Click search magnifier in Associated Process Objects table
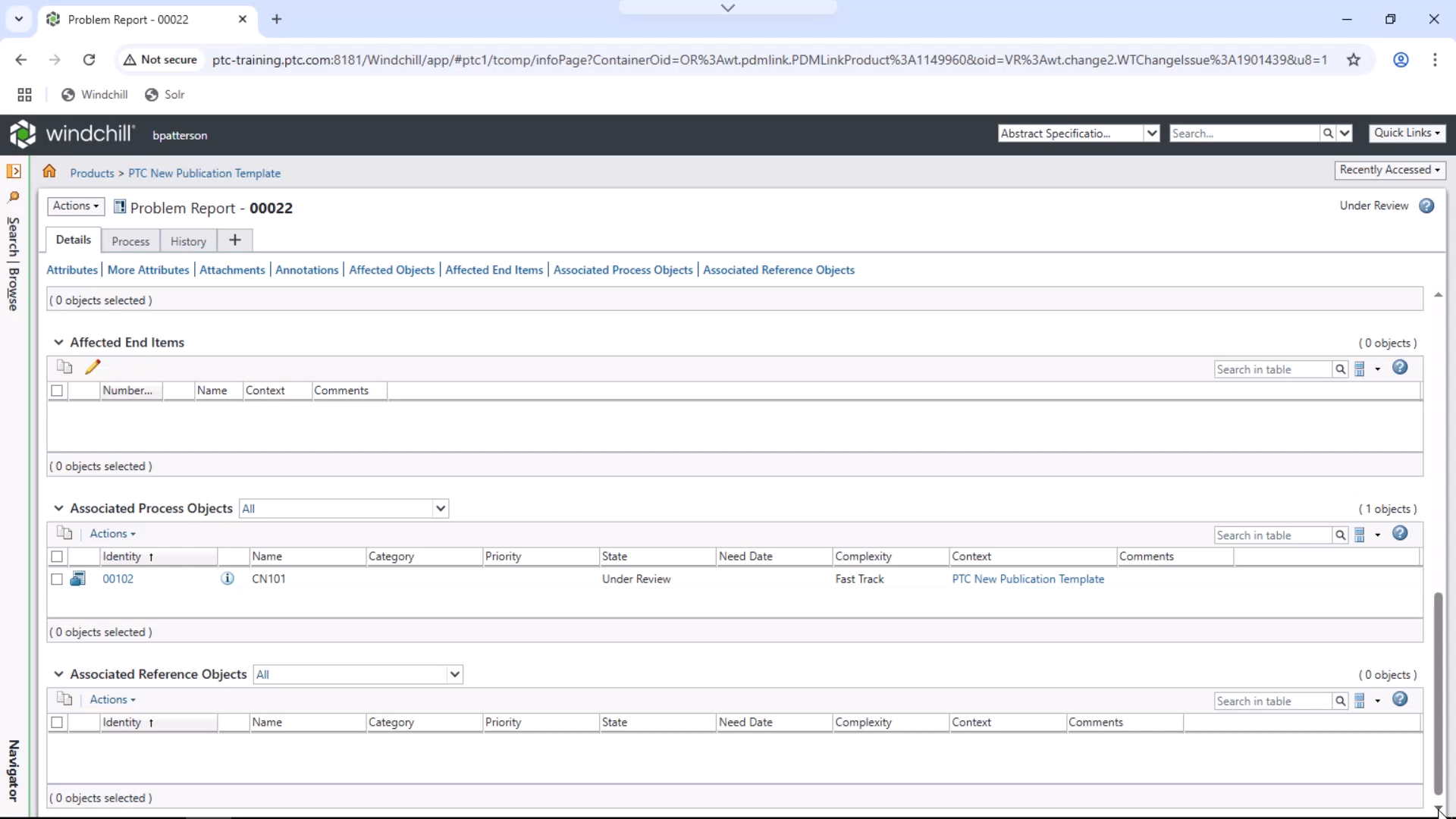Viewport: 1456px width, 819px height. 1341,535
